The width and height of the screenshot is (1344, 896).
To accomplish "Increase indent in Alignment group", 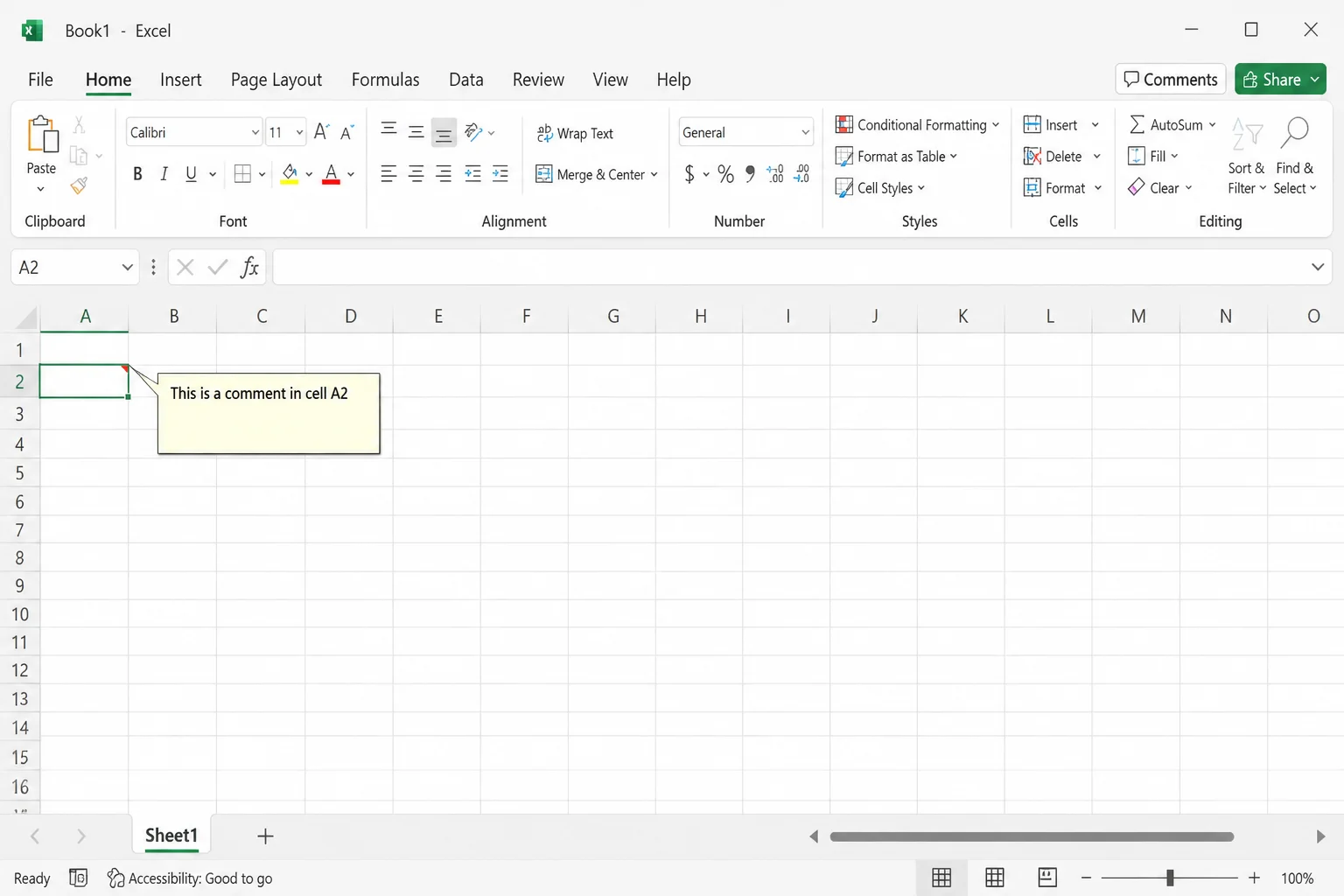I will [500, 174].
